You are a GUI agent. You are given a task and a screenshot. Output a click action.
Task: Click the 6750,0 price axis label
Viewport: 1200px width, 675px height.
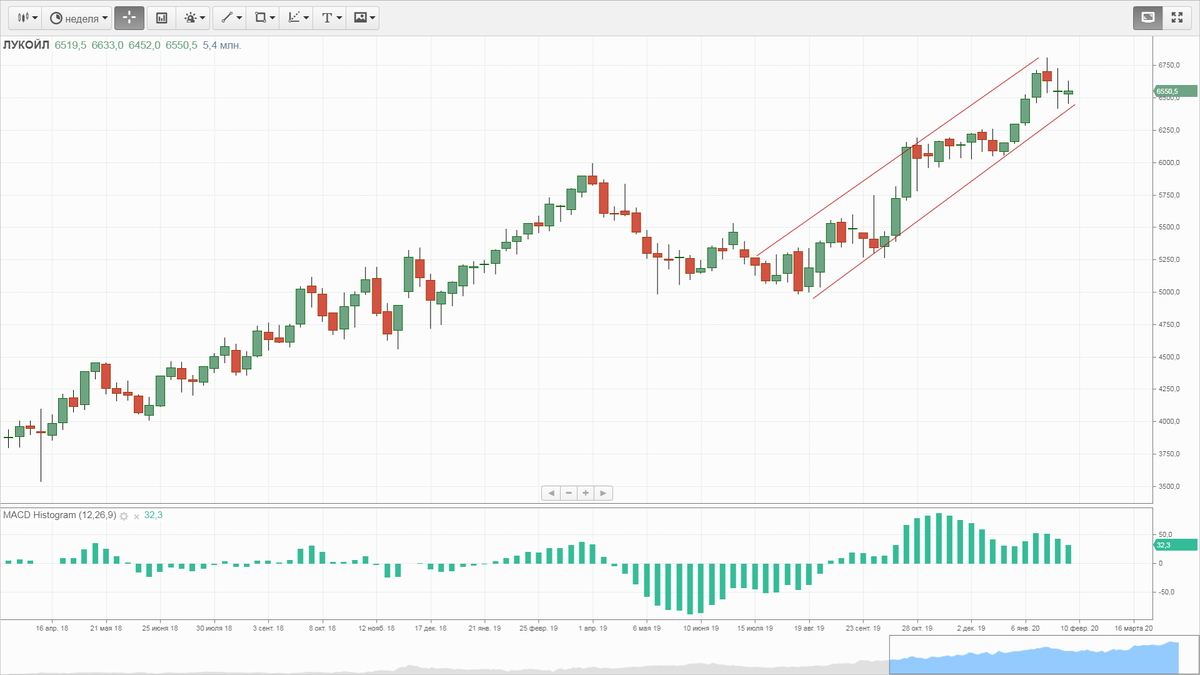pyautogui.click(x=1171, y=65)
